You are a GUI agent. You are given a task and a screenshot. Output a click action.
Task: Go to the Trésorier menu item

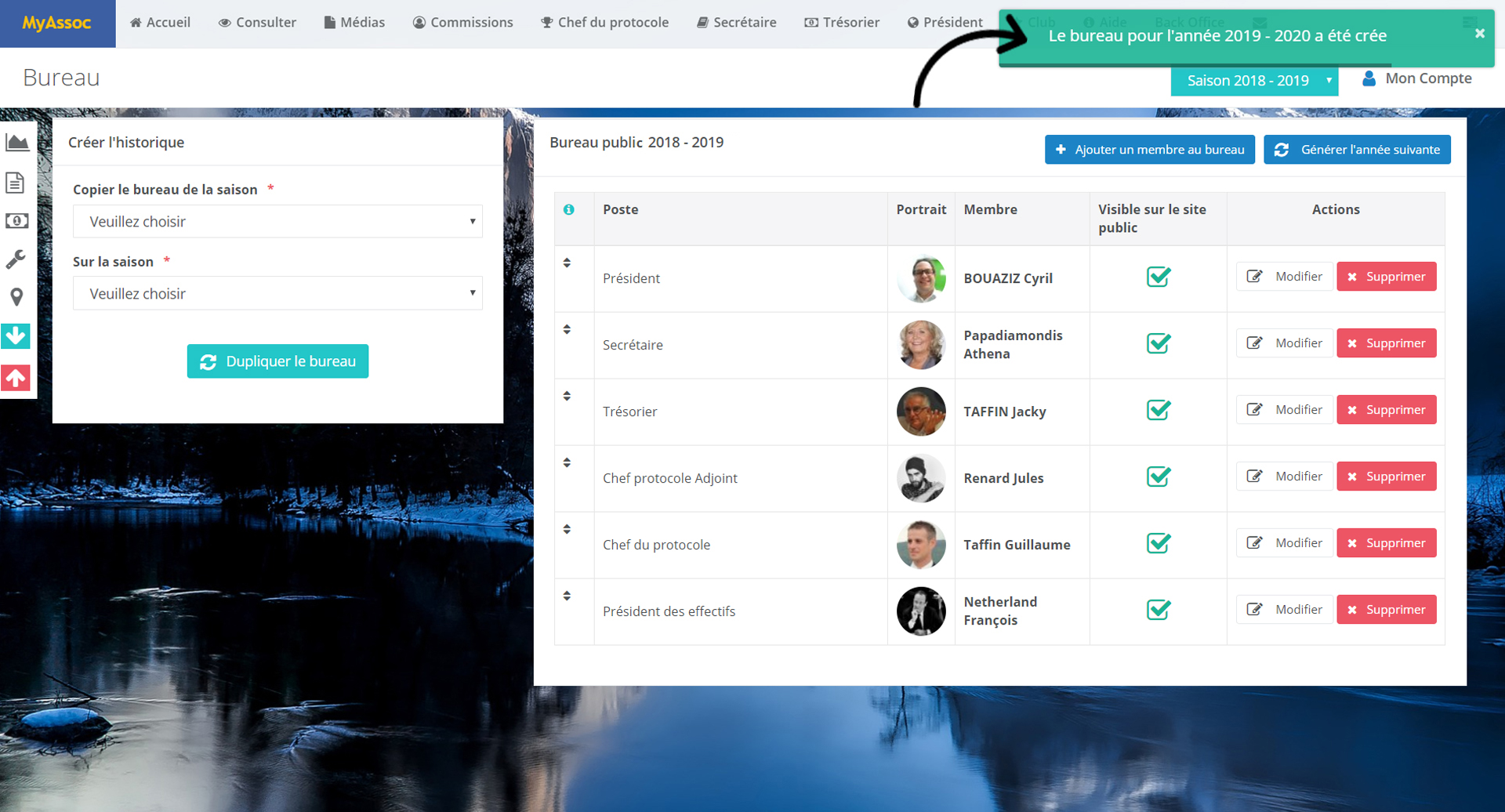pyautogui.click(x=842, y=23)
